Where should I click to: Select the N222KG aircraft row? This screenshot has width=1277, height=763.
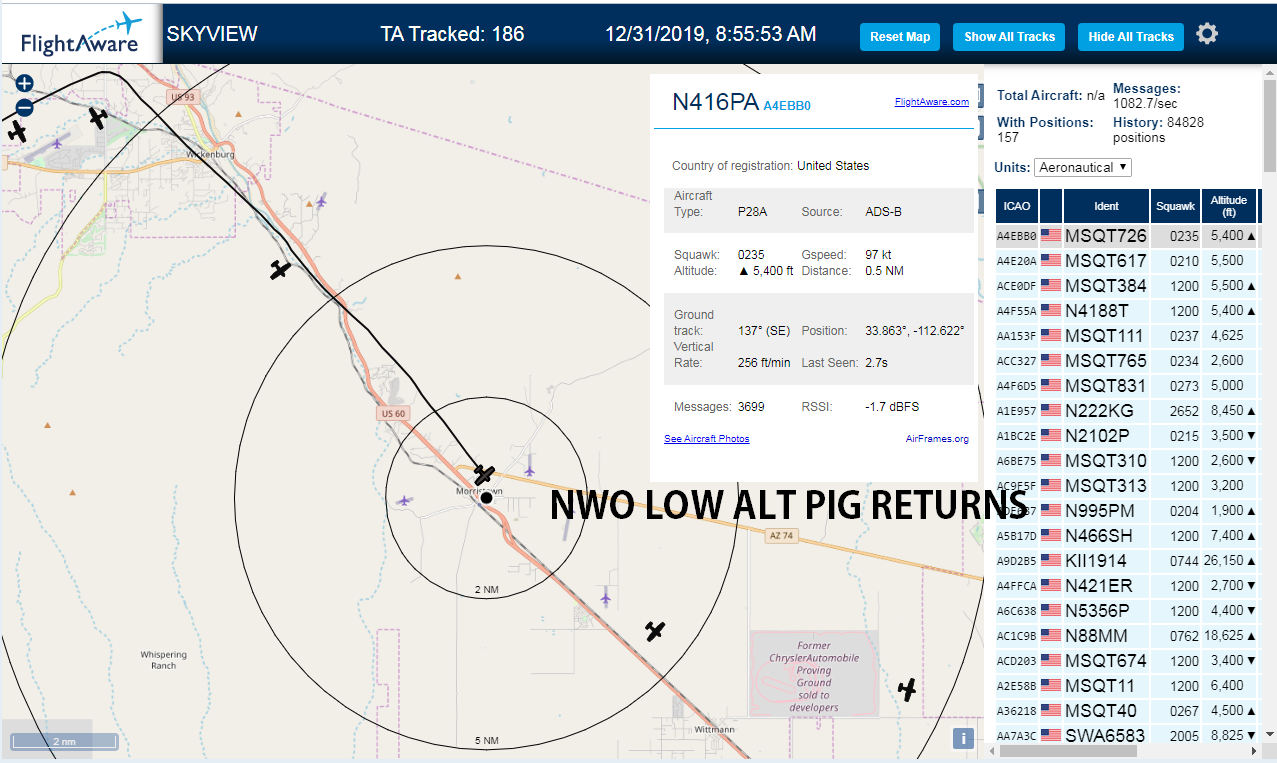click(1127, 411)
